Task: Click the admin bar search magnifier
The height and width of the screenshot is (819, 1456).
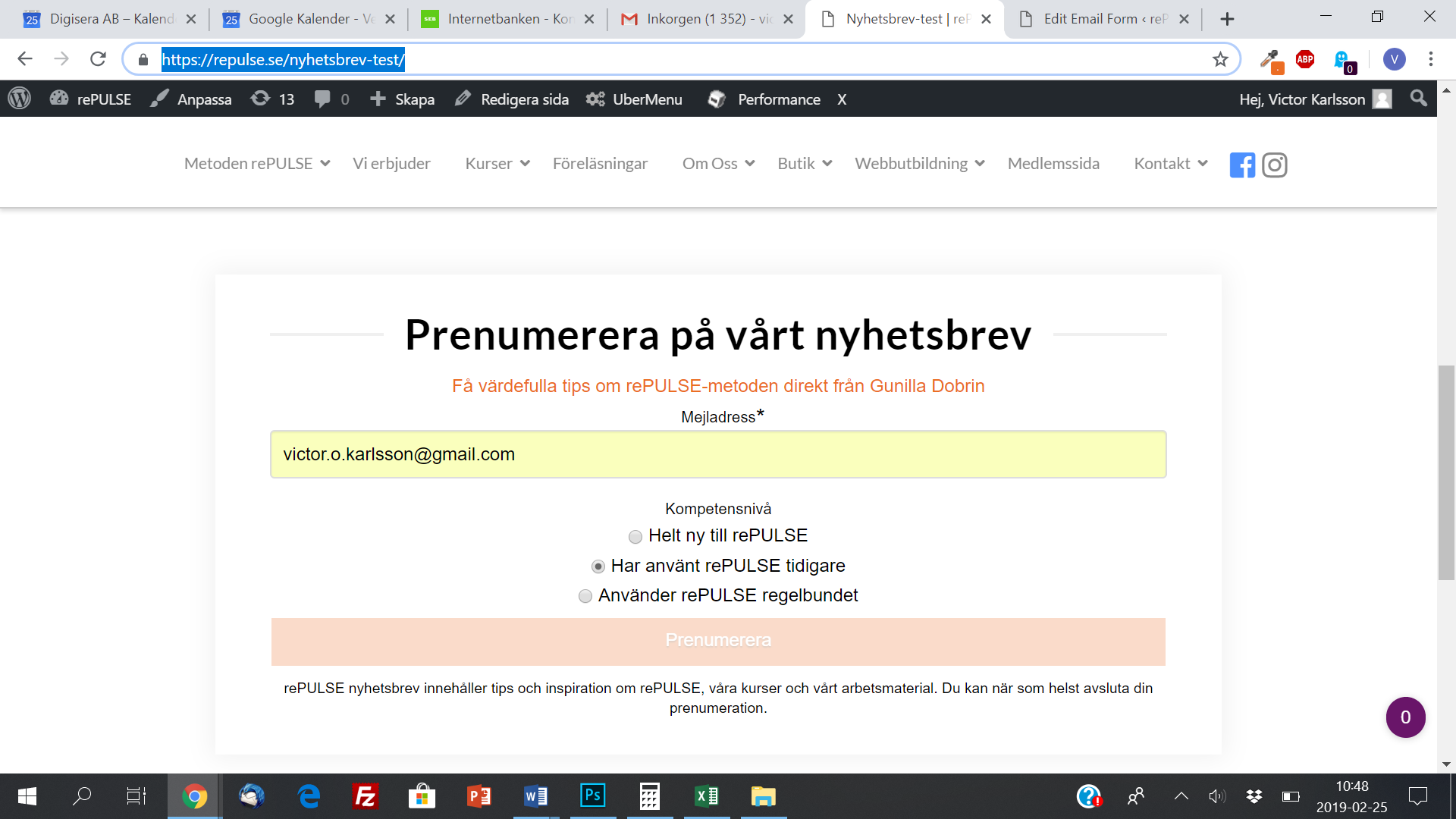Action: click(x=1419, y=99)
